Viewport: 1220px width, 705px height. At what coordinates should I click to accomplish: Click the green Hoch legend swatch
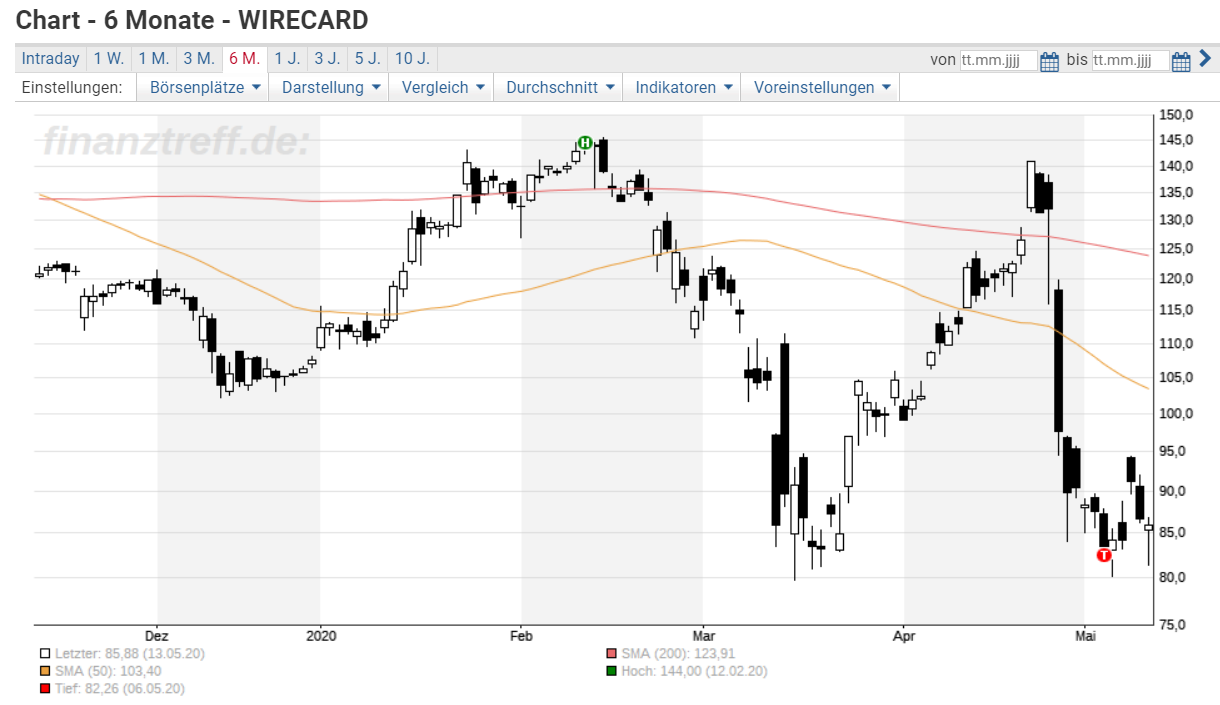pos(611,671)
